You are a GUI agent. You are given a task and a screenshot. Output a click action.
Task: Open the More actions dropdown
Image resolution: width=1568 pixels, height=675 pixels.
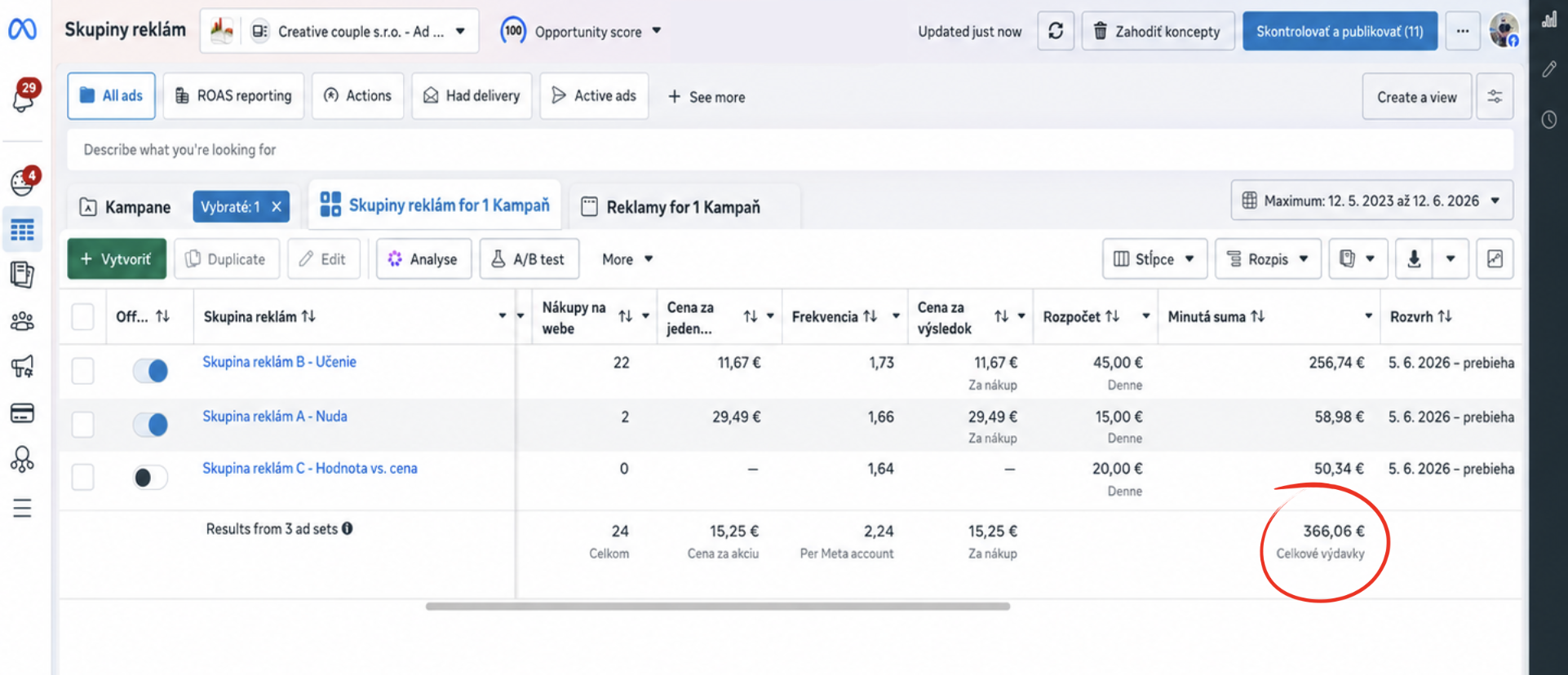pos(627,258)
